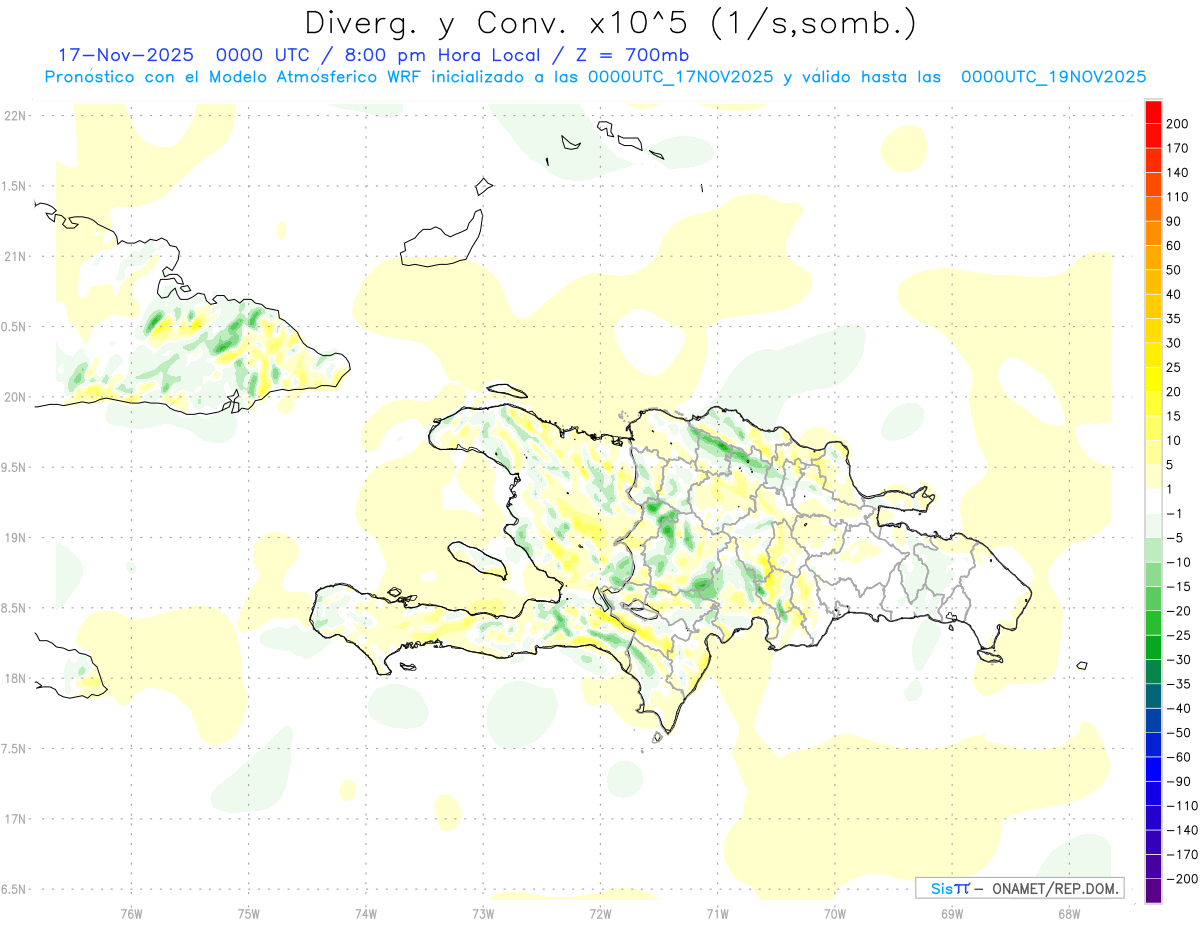Image resolution: width=1200 pixels, height=927 pixels.
Task: Click the 9.5N latitude label
Action: [14, 467]
